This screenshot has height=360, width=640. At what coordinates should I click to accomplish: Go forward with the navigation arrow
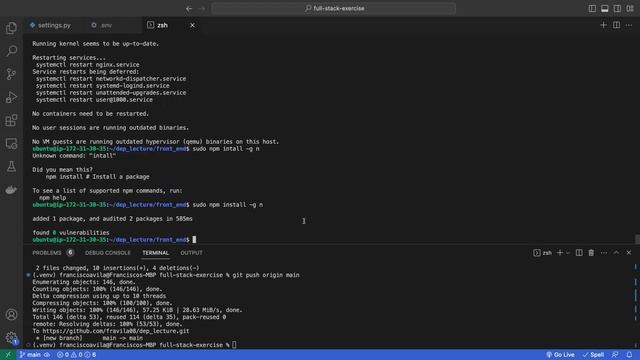[x=202, y=9]
